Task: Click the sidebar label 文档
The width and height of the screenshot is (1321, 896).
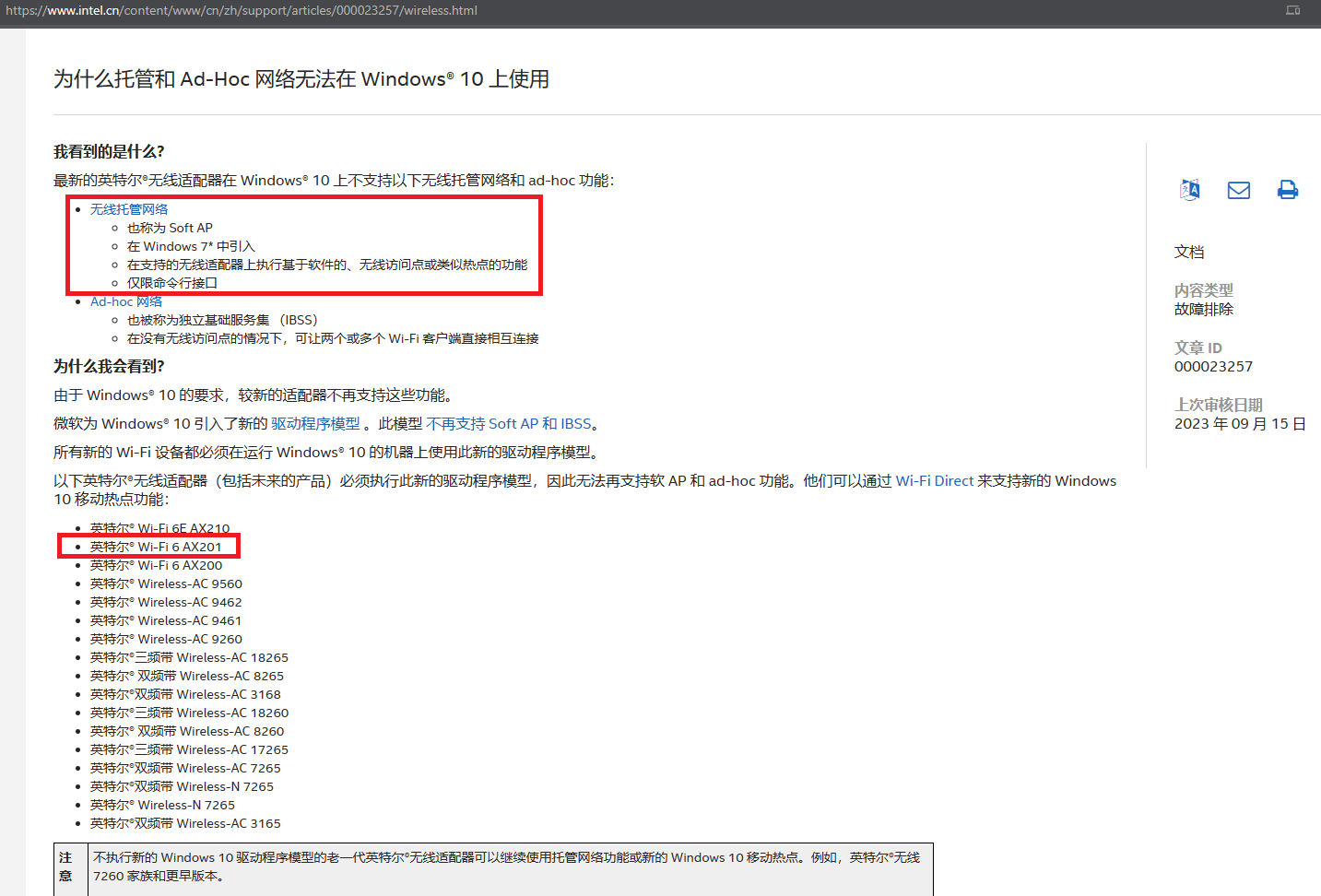Action: 1189,252
